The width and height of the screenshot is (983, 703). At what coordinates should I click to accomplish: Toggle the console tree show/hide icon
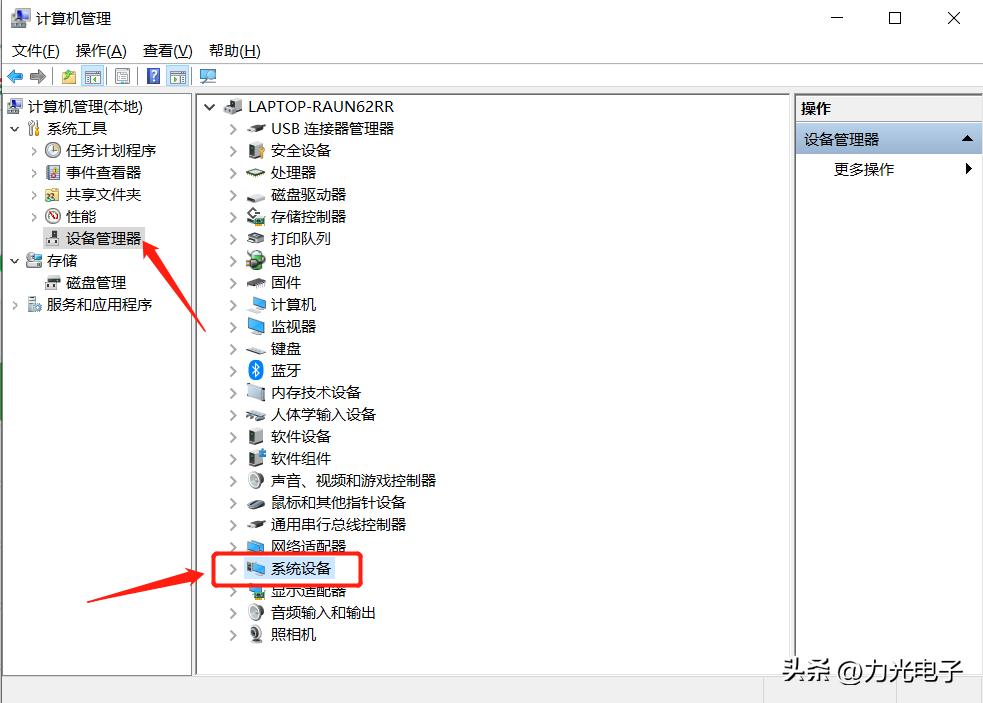(94, 76)
